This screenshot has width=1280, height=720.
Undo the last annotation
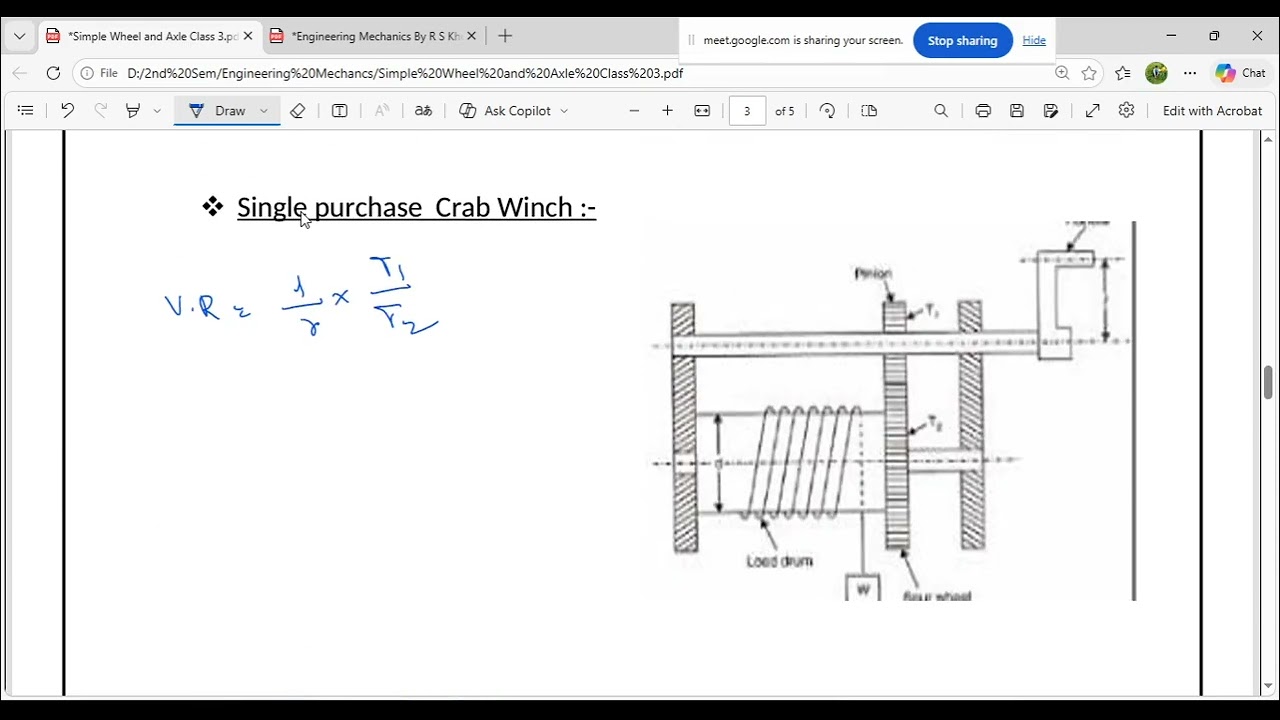(67, 111)
